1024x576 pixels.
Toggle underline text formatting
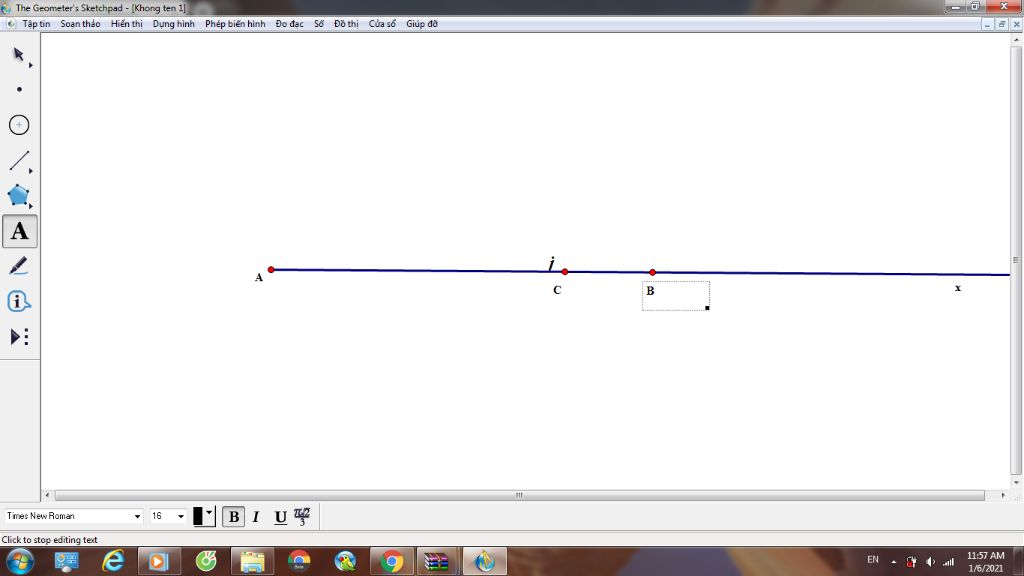pyautogui.click(x=280, y=517)
